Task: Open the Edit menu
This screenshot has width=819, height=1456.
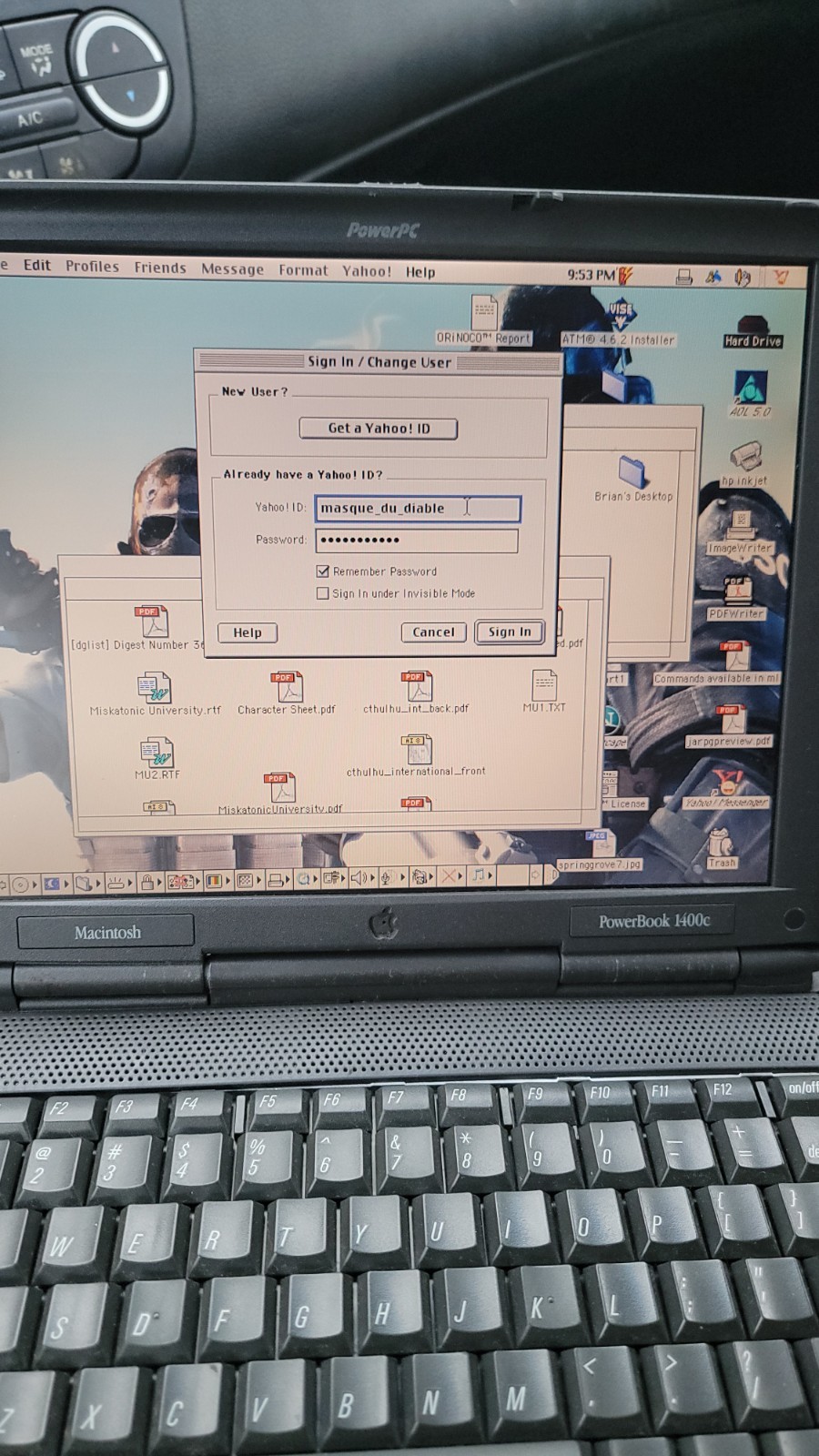Action: coord(37,265)
